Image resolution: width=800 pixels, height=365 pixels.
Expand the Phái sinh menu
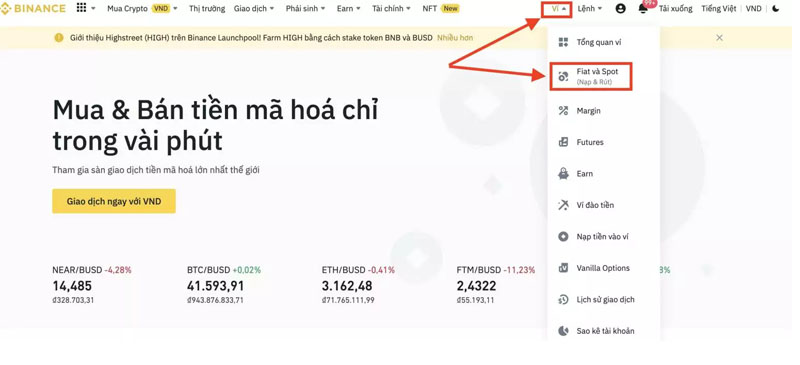point(305,9)
